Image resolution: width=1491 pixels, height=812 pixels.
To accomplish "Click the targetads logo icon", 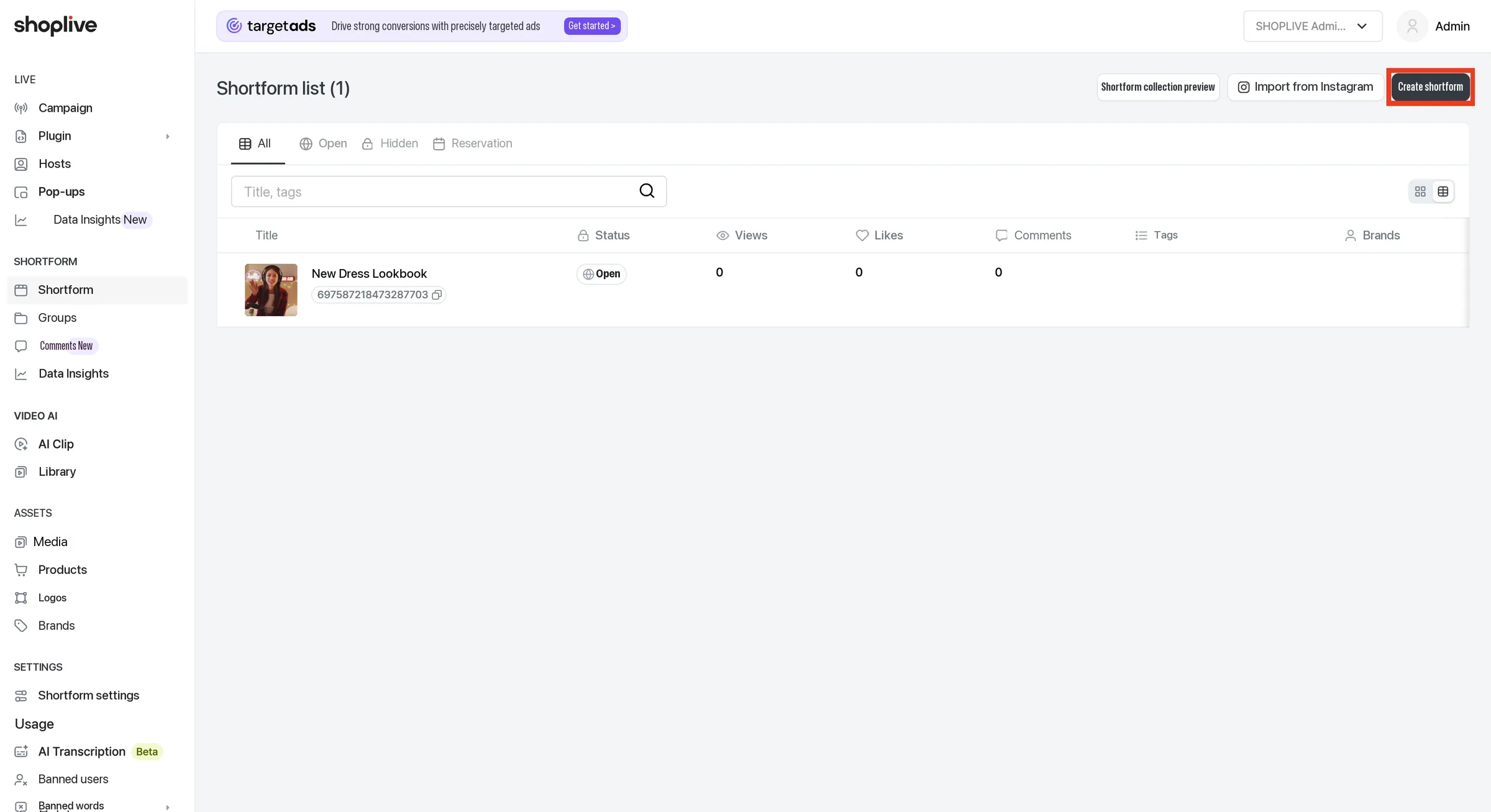I will coord(234,25).
